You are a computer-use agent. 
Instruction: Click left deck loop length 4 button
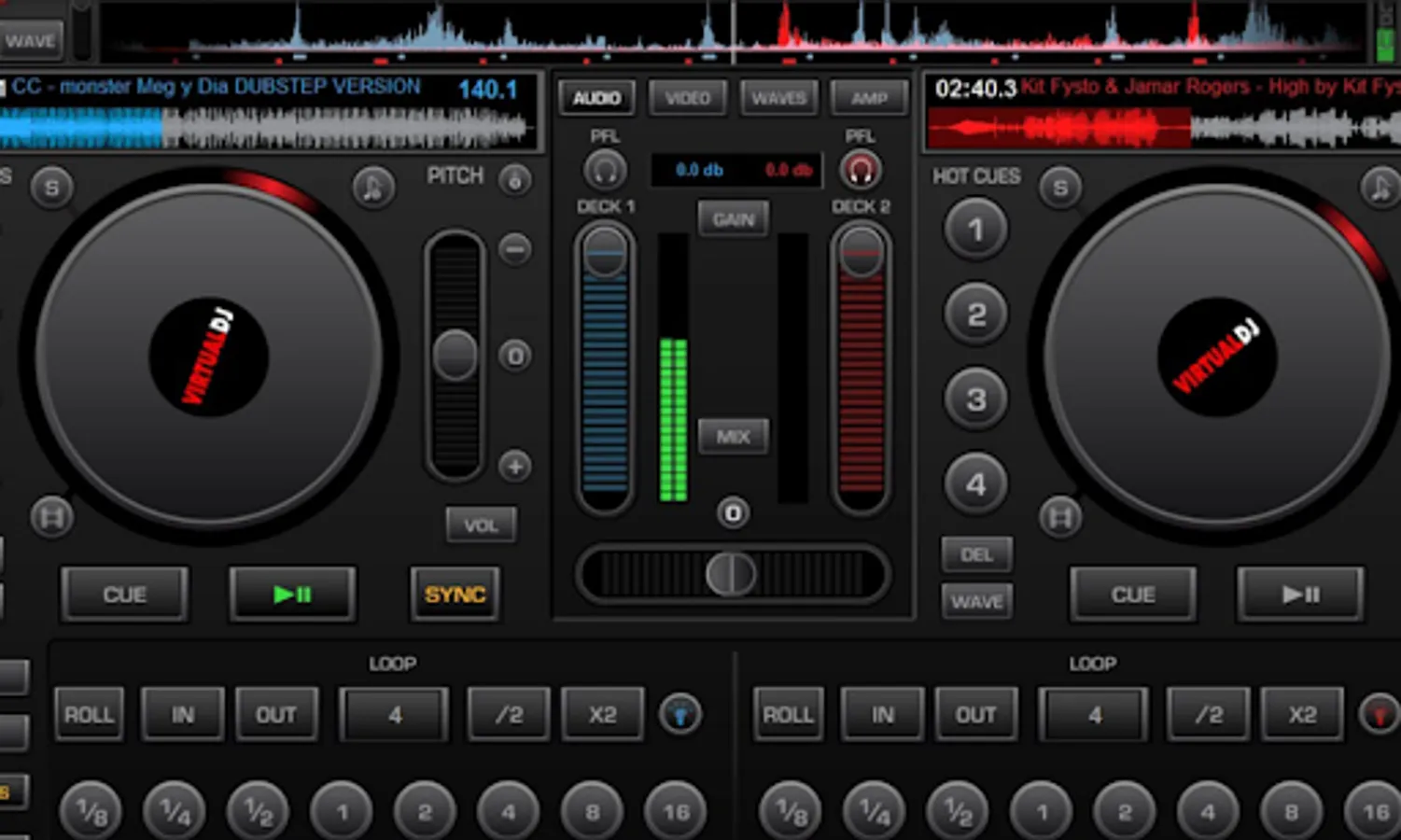394,715
